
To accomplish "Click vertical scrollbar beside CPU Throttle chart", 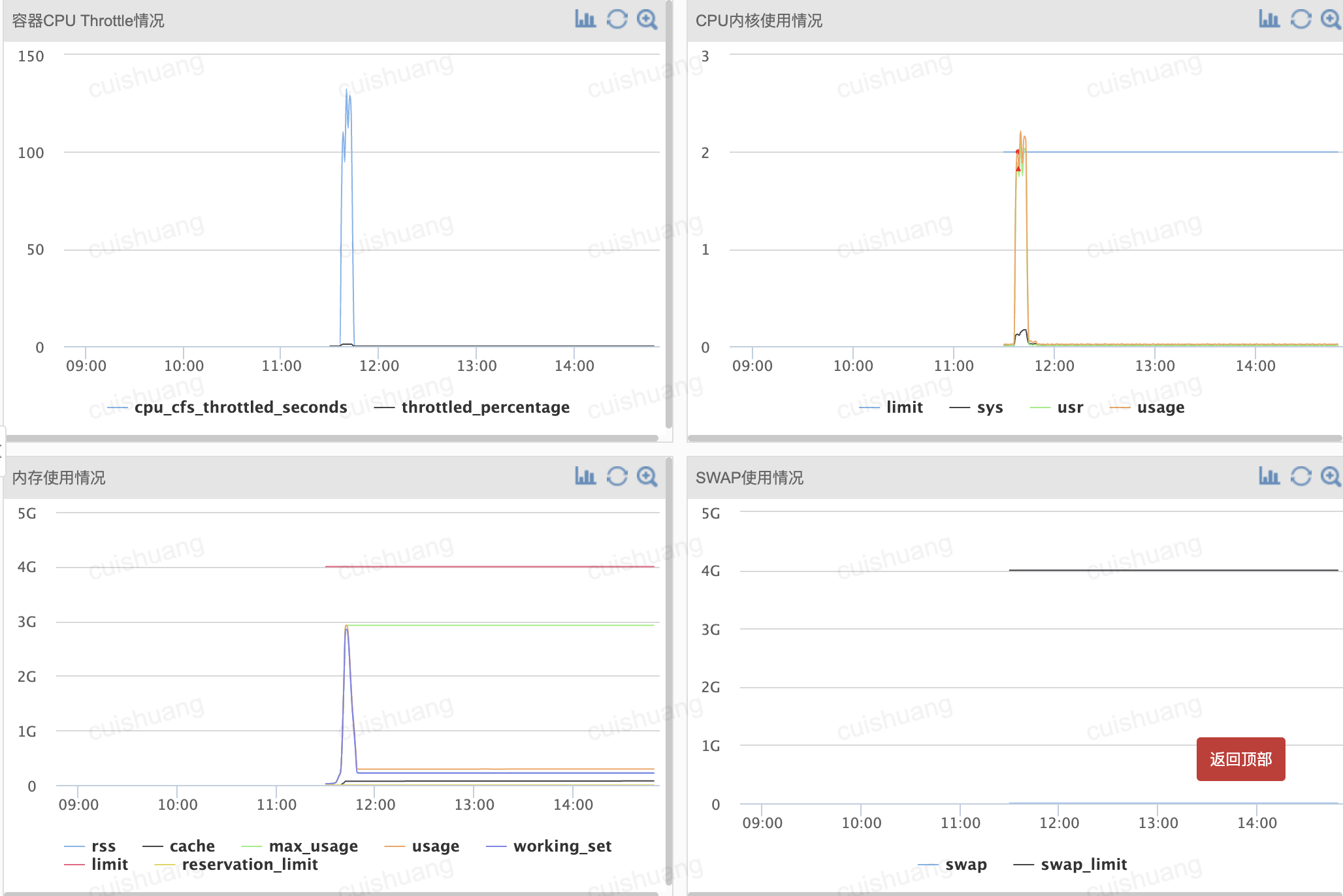I will tap(669, 216).
